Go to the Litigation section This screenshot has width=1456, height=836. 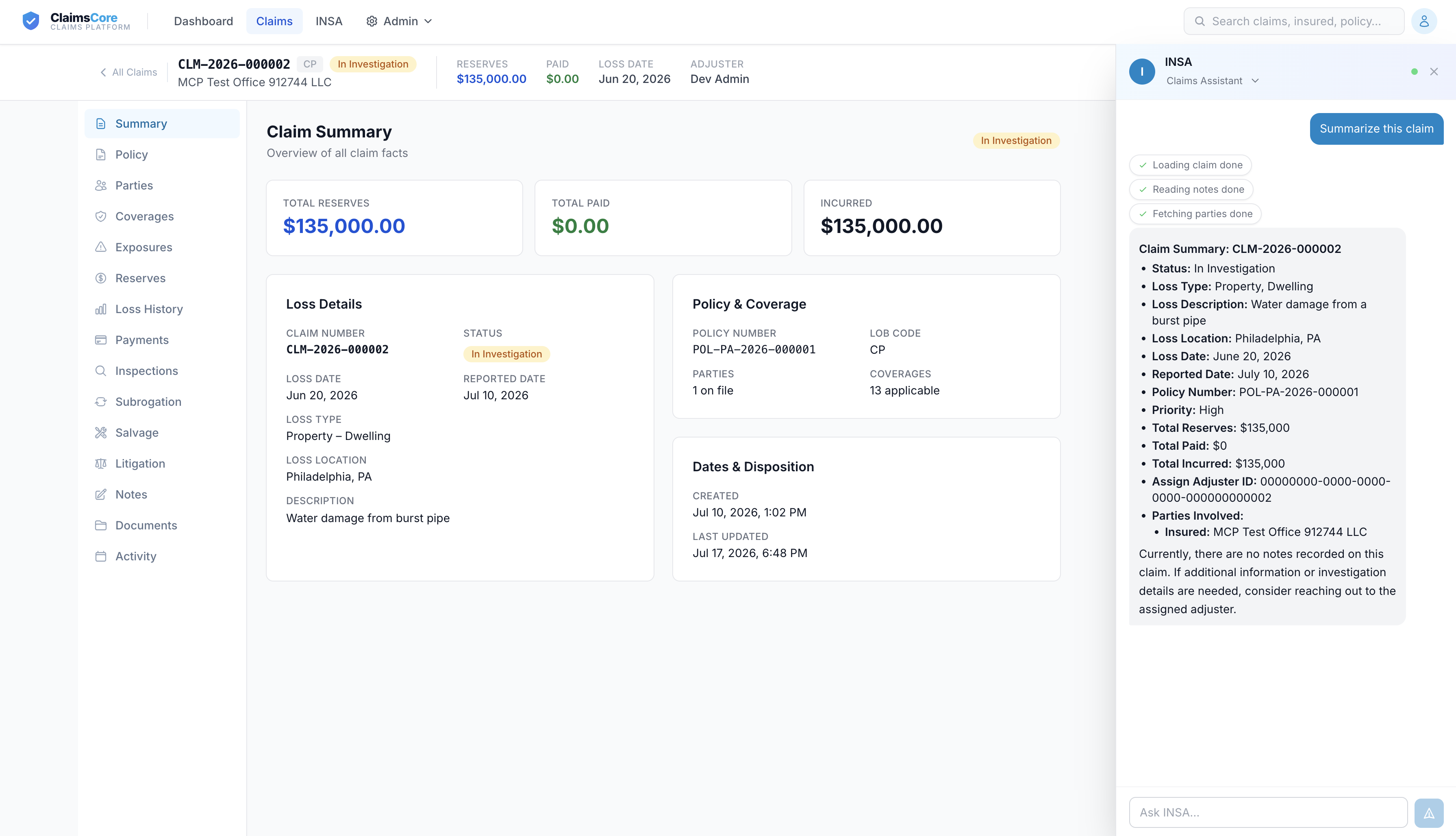pos(162,464)
